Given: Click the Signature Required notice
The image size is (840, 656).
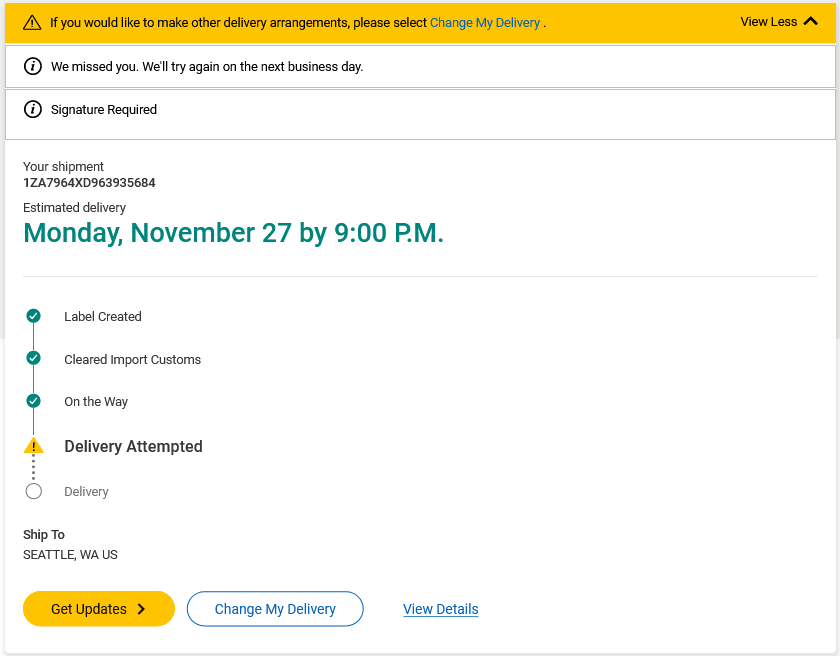Looking at the screenshot, I should pos(420,115).
